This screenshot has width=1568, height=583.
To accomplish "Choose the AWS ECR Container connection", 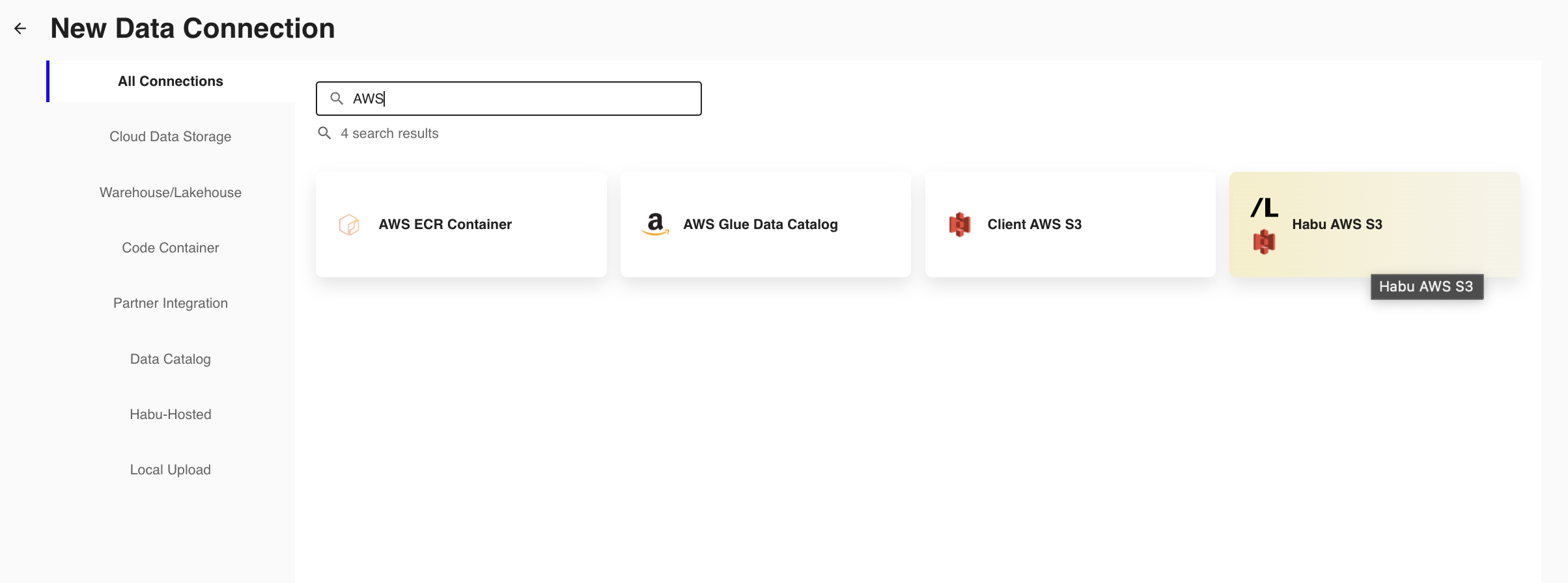I will coord(461,224).
